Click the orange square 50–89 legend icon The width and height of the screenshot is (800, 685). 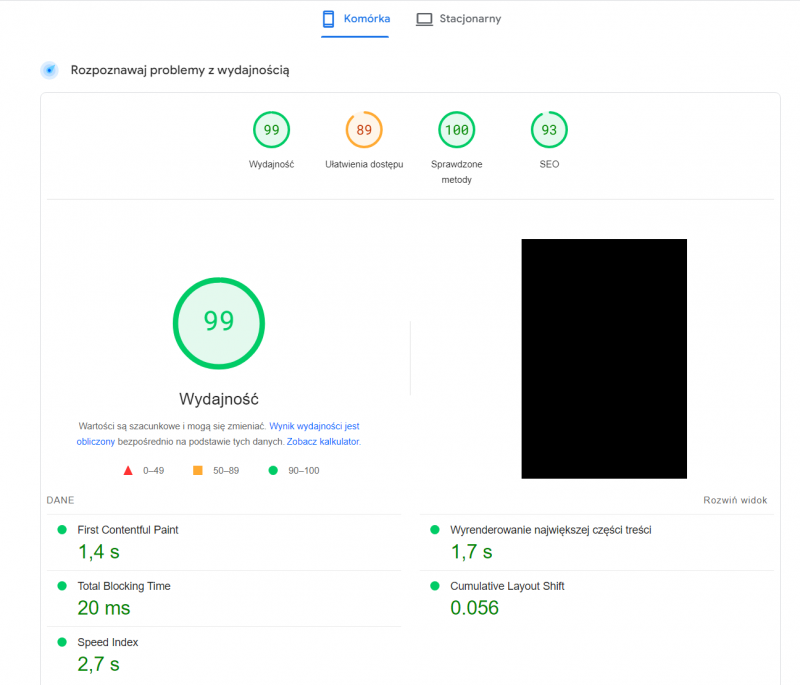(198, 470)
